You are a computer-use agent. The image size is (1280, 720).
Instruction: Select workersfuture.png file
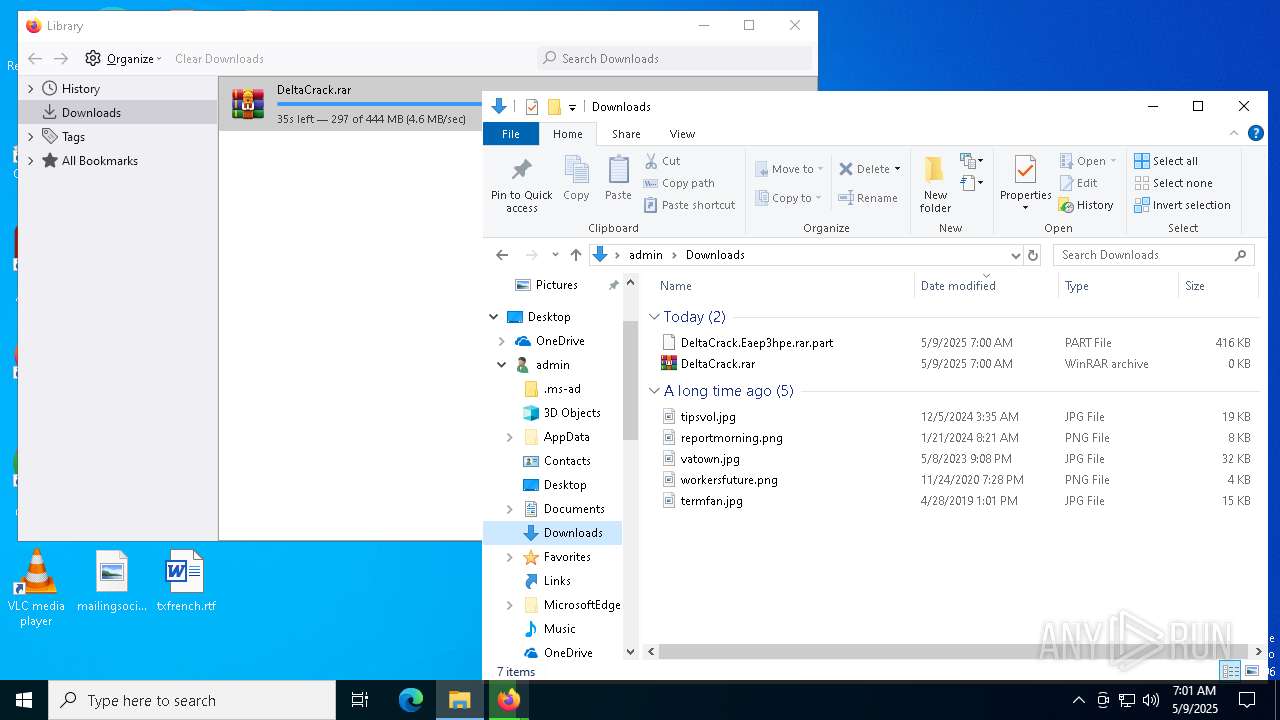[x=728, y=480]
